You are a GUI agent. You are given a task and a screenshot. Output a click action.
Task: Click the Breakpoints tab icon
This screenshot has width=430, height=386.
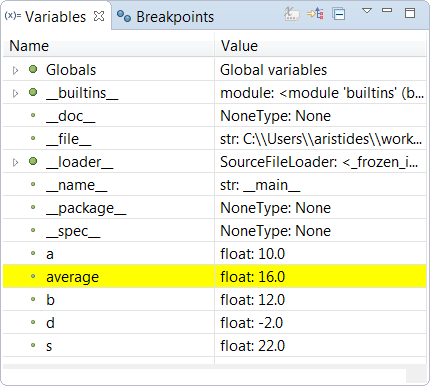coord(124,16)
